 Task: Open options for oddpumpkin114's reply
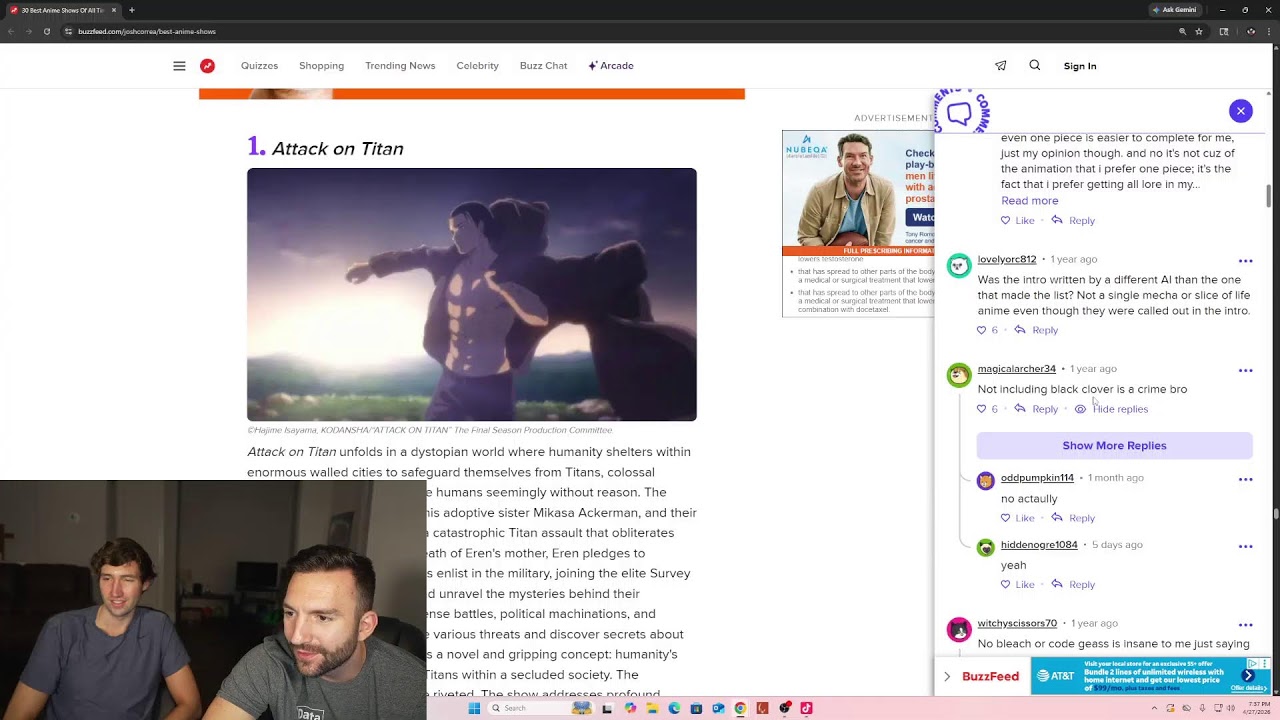point(1245,479)
